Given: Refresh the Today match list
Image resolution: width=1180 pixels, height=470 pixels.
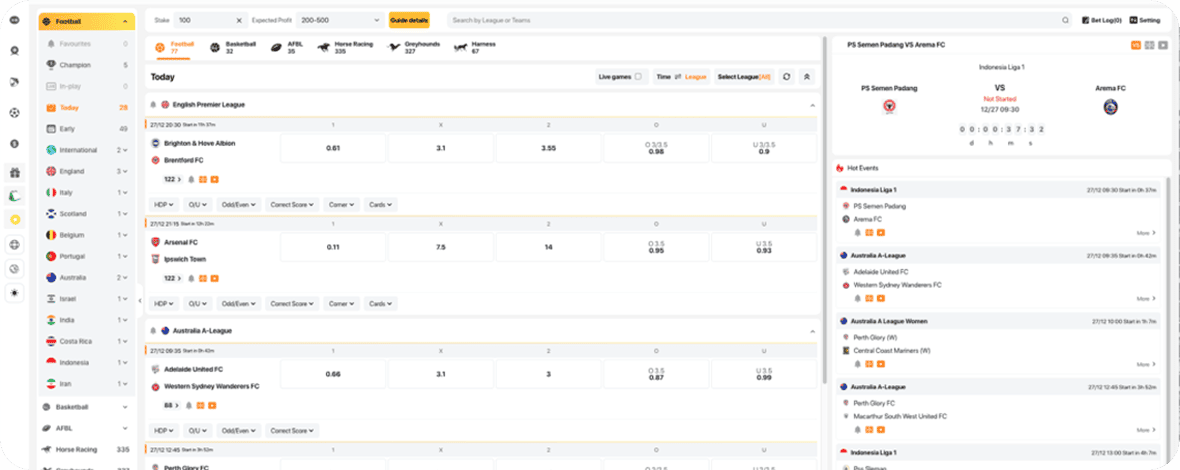Looking at the screenshot, I should pos(786,77).
